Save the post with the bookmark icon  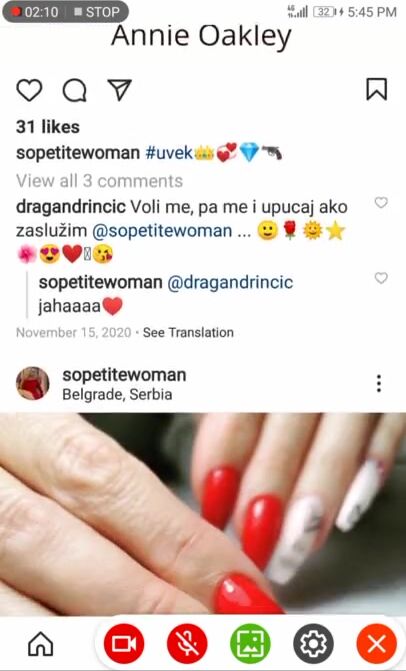click(x=376, y=89)
